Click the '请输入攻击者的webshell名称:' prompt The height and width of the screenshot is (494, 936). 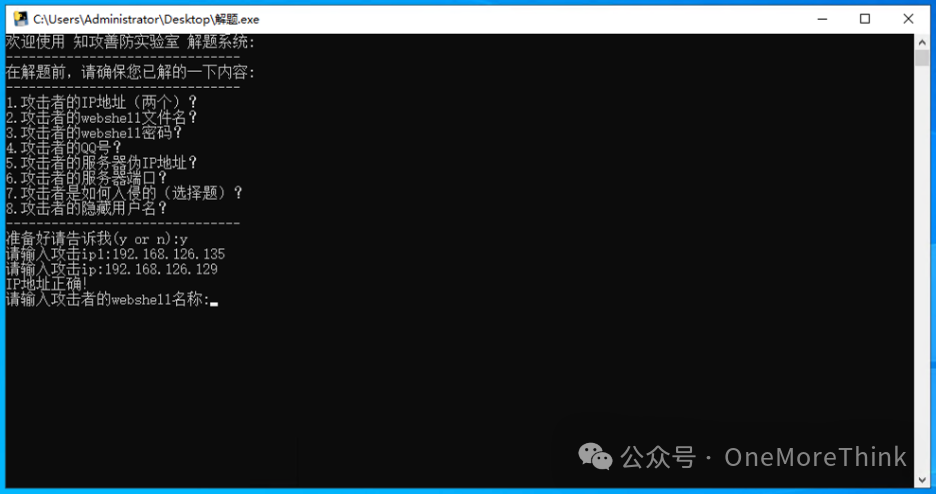click(x=108, y=300)
